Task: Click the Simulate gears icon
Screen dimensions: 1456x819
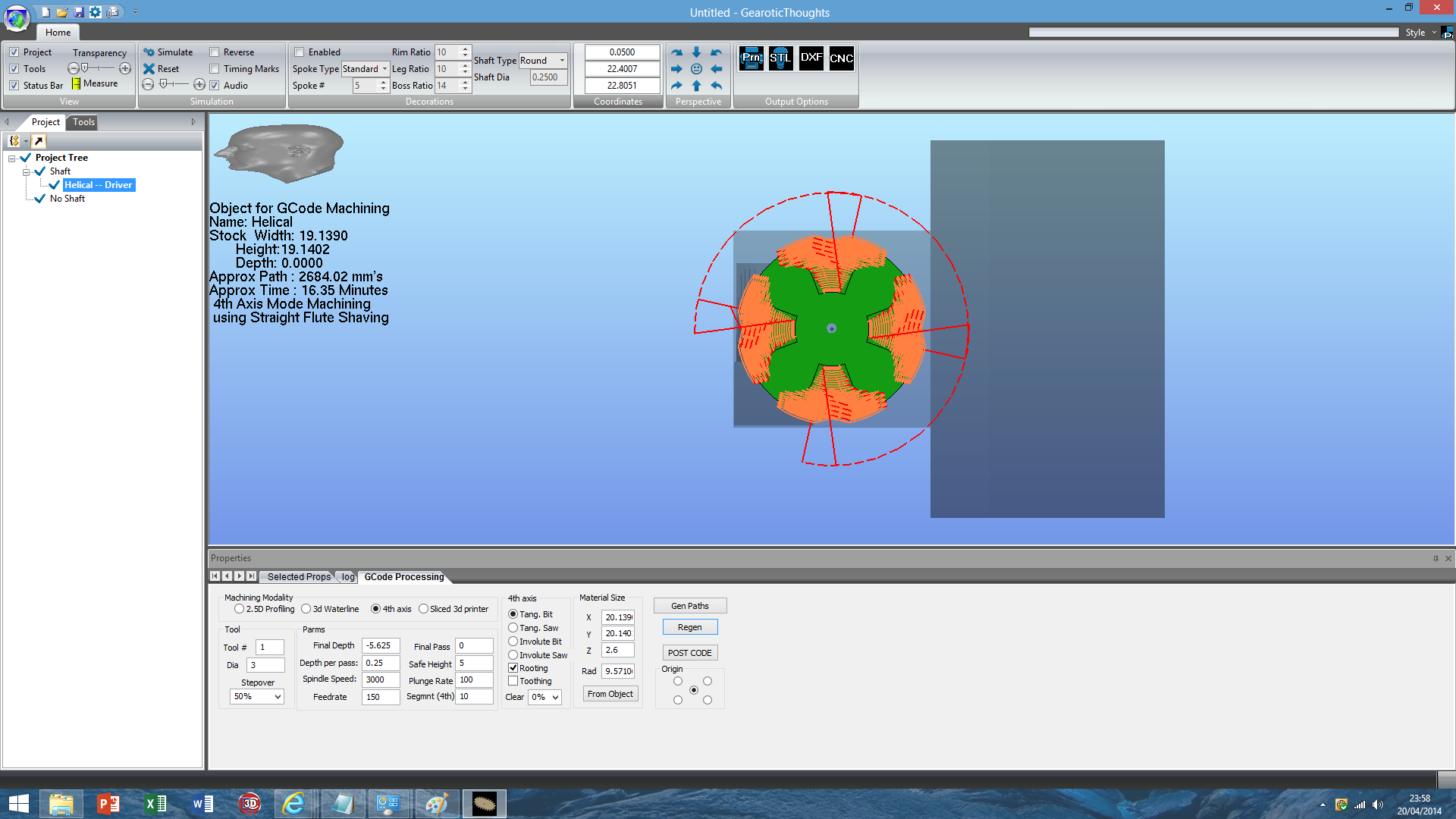Action: (x=149, y=52)
